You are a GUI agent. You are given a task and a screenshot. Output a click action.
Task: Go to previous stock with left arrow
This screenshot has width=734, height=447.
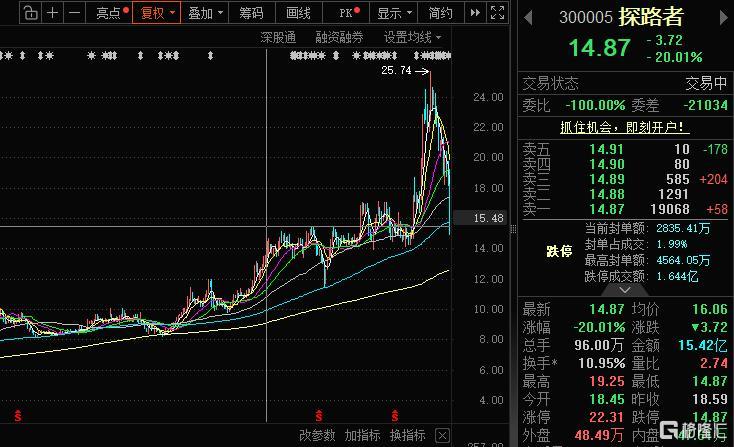coord(528,18)
